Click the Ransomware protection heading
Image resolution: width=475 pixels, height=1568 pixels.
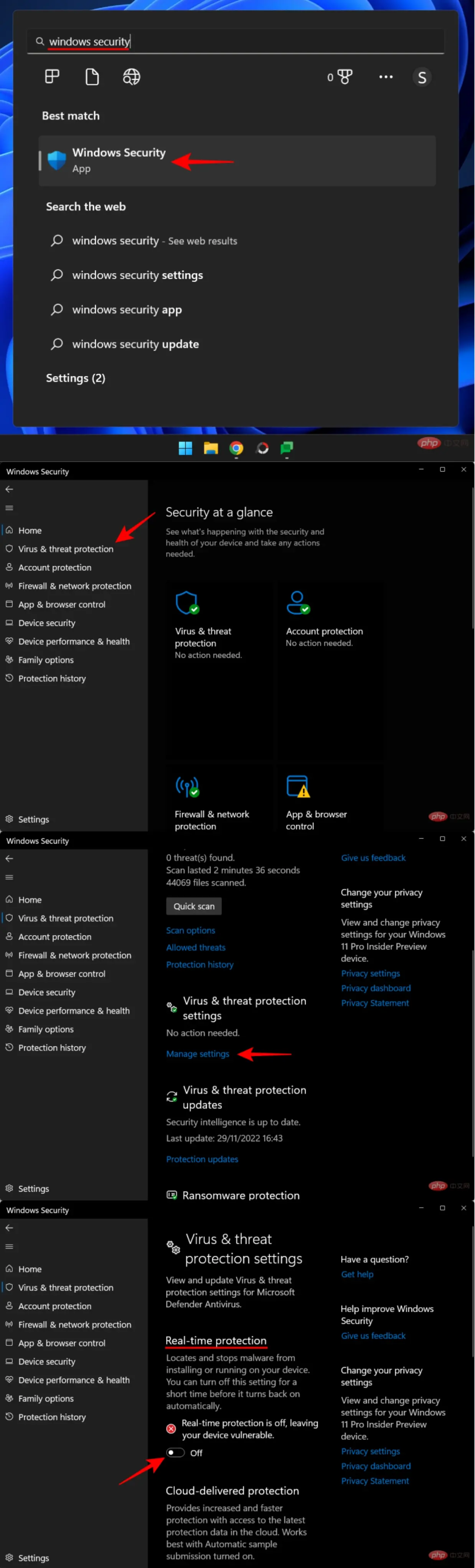[241, 1195]
